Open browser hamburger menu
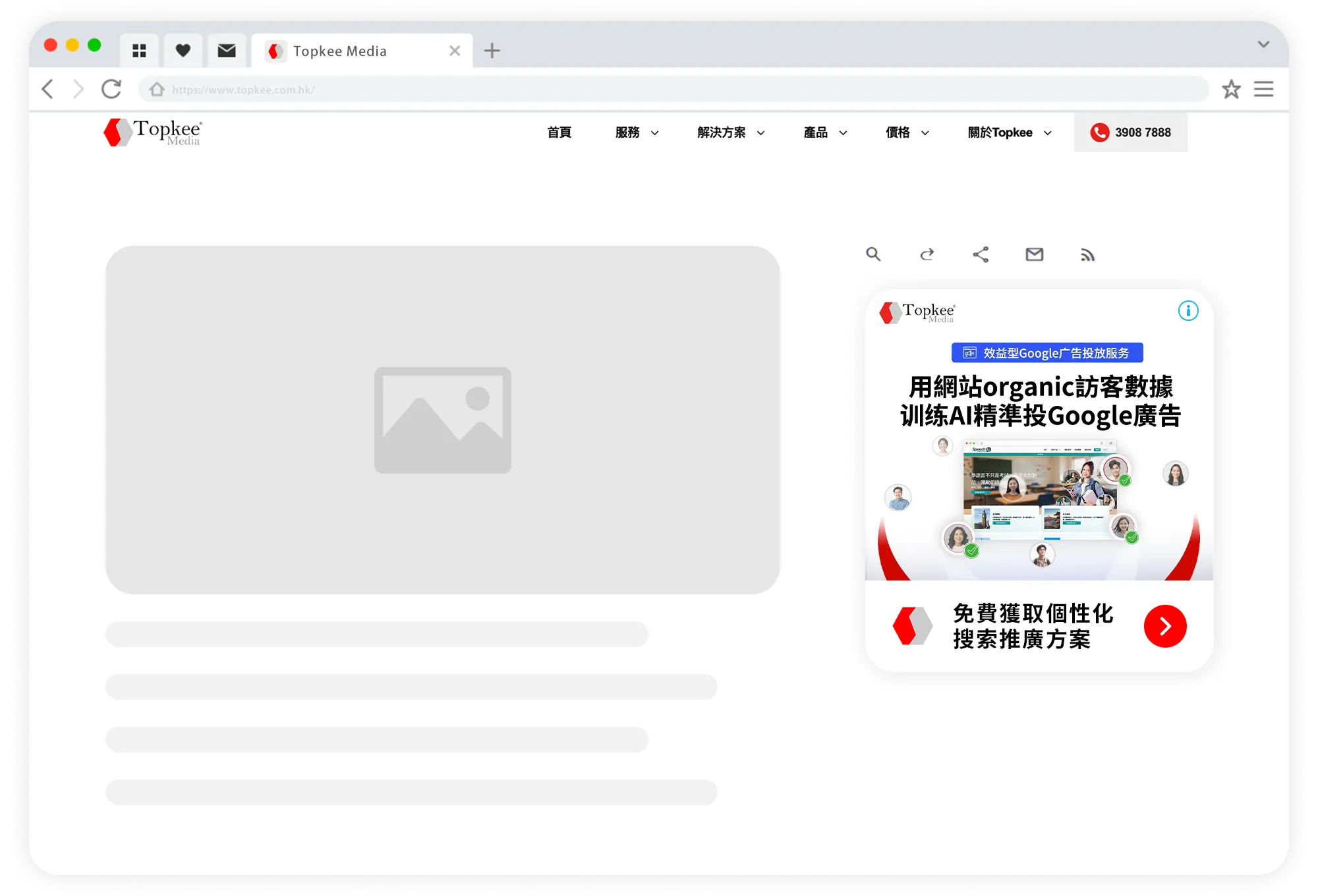1318x896 pixels. click(x=1263, y=89)
